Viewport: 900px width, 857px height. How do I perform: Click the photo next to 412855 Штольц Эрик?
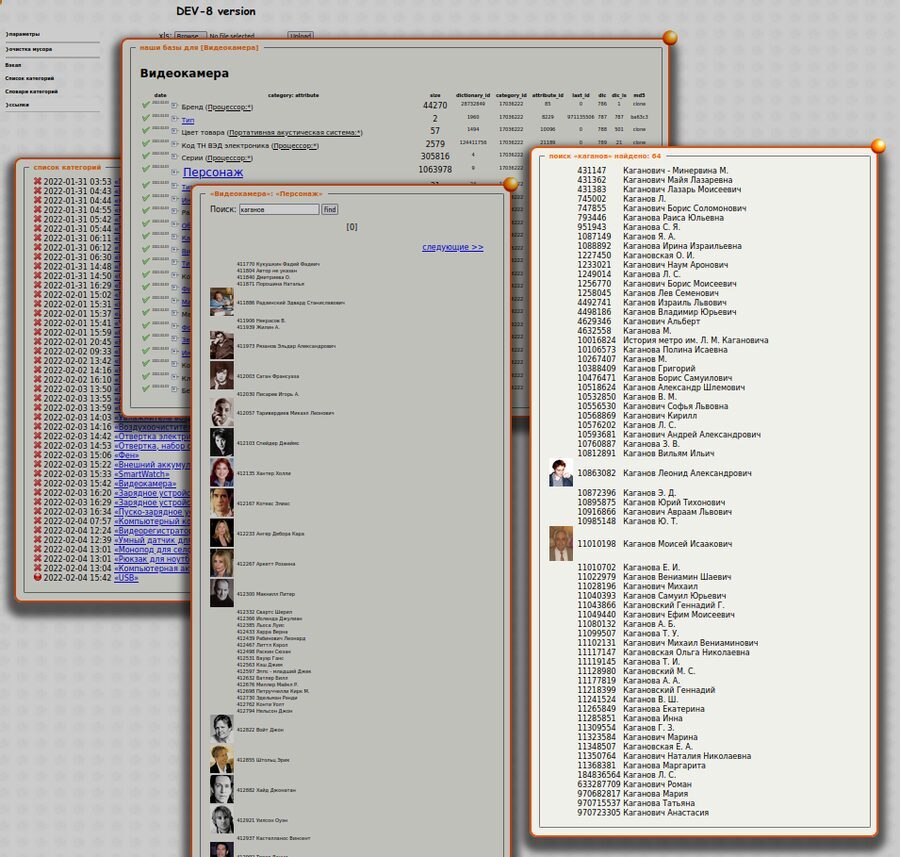pyautogui.click(x=222, y=759)
